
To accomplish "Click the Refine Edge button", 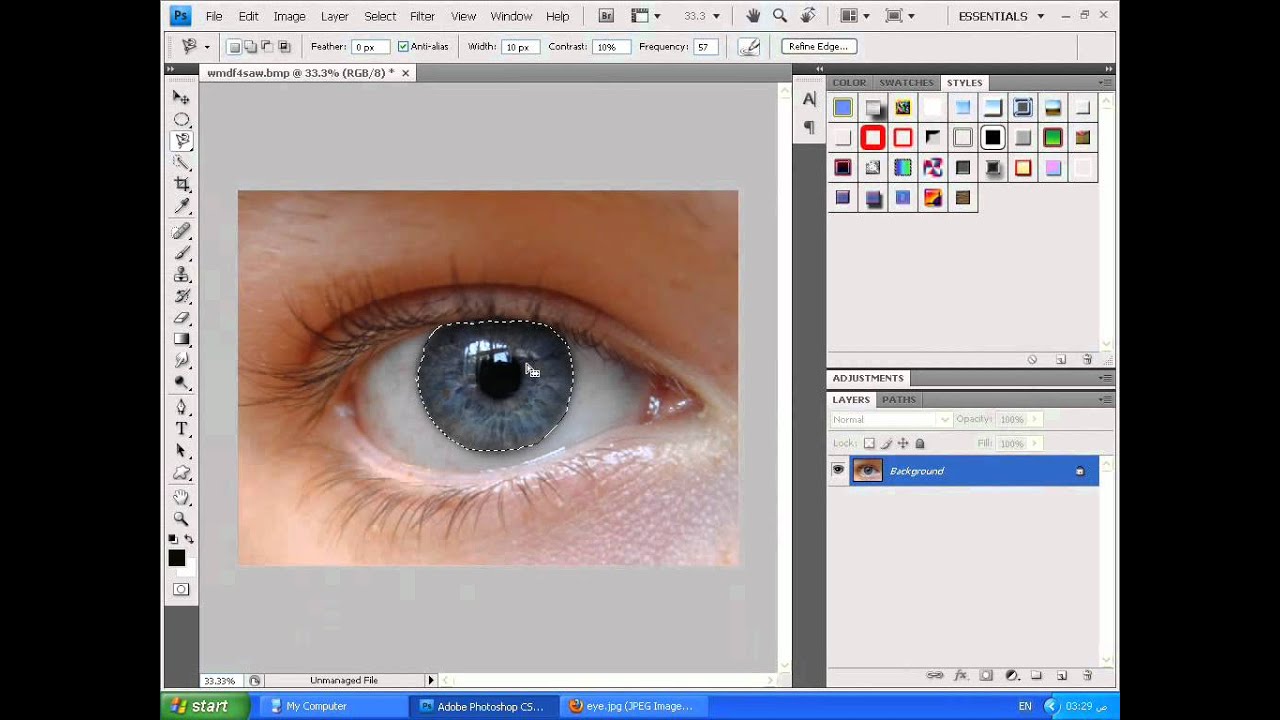I will [817, 47].
